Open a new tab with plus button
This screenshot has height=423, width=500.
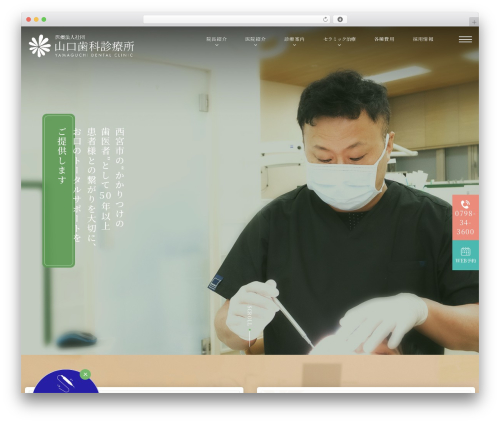pyautogui.click(x=474, y=22)
